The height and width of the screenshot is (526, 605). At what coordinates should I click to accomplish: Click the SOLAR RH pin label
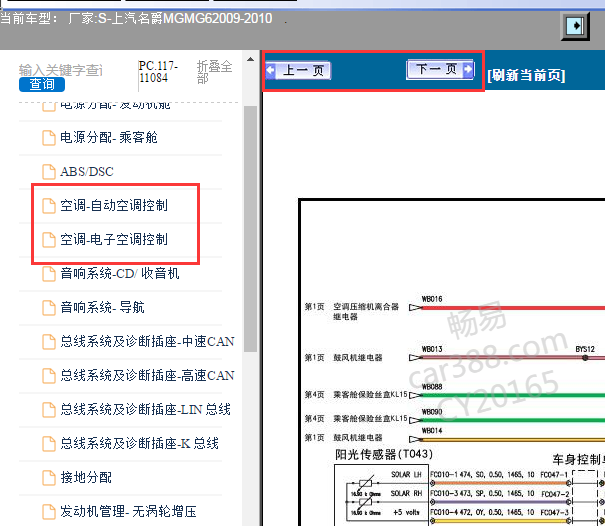[406, 494]
